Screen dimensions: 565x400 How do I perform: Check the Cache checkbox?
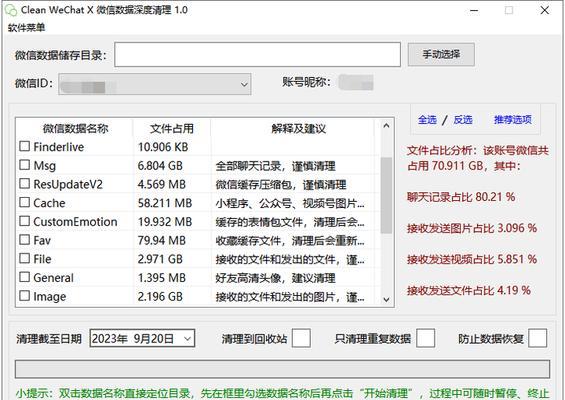25,202
